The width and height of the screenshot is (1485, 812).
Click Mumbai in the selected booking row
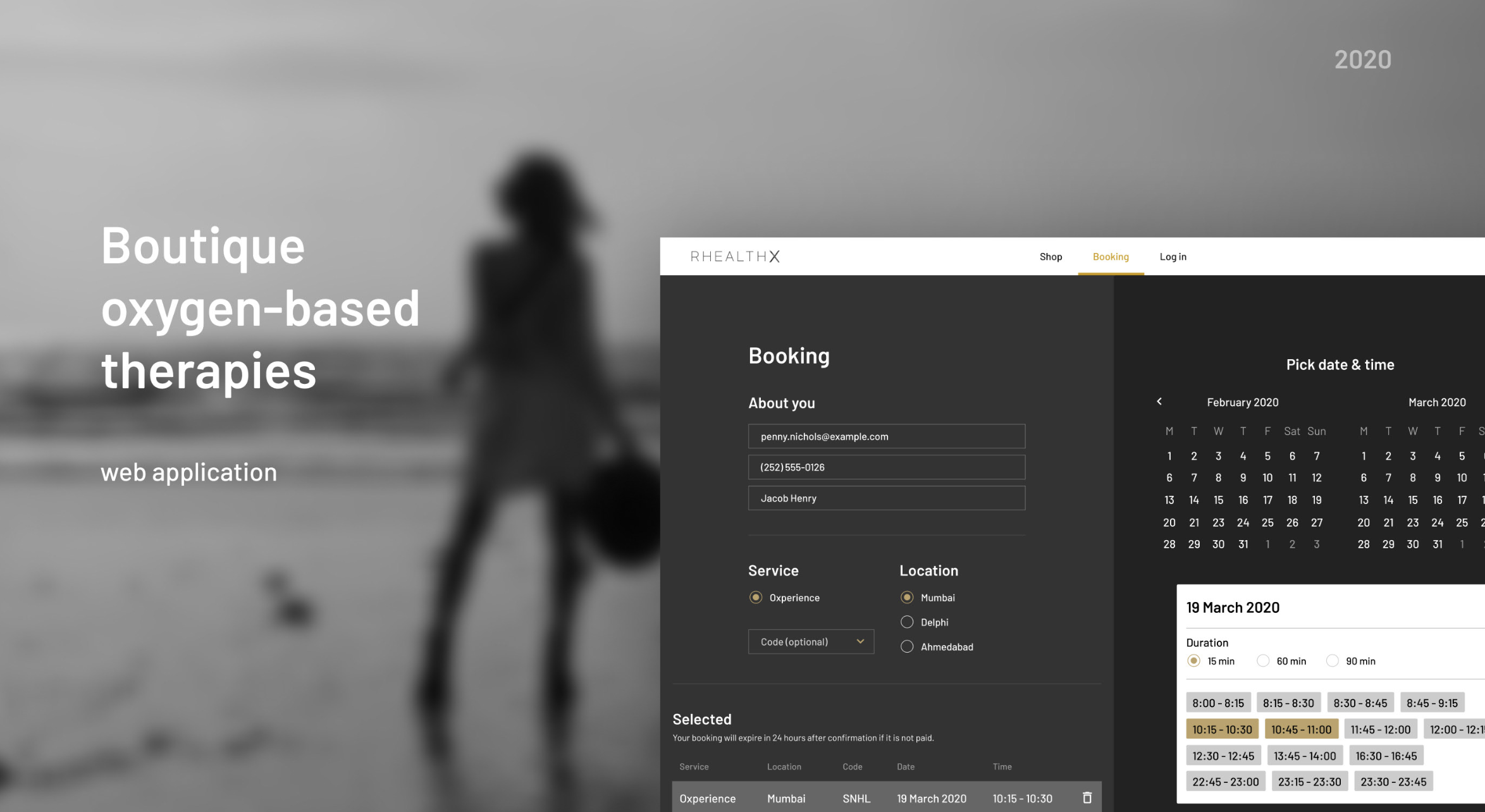click(x=786, y=799)
